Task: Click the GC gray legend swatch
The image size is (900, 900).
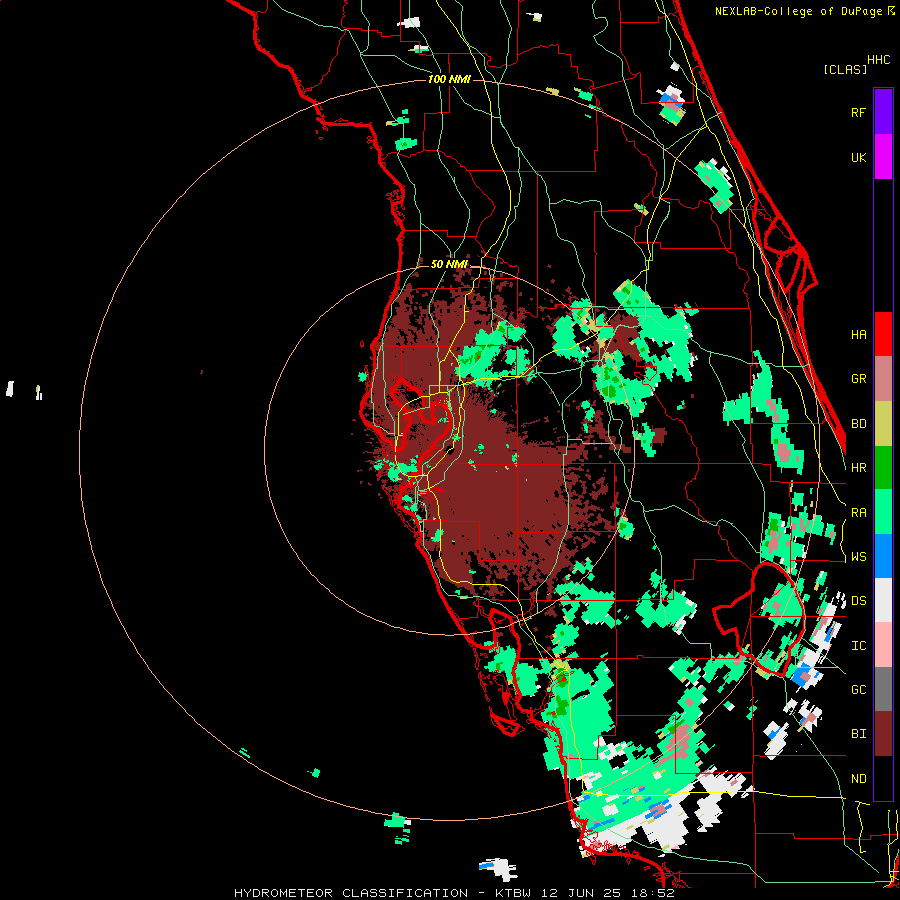Action: 883,689
